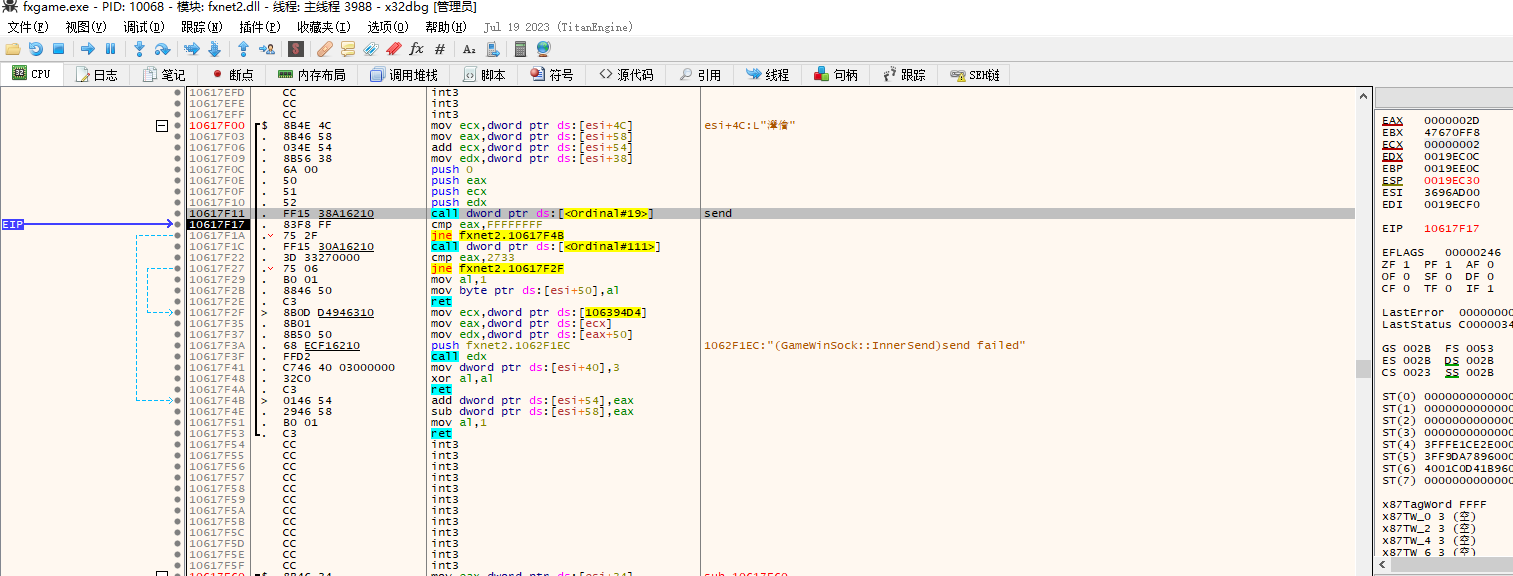Open the calculator icon

click(x=520, y=48)
